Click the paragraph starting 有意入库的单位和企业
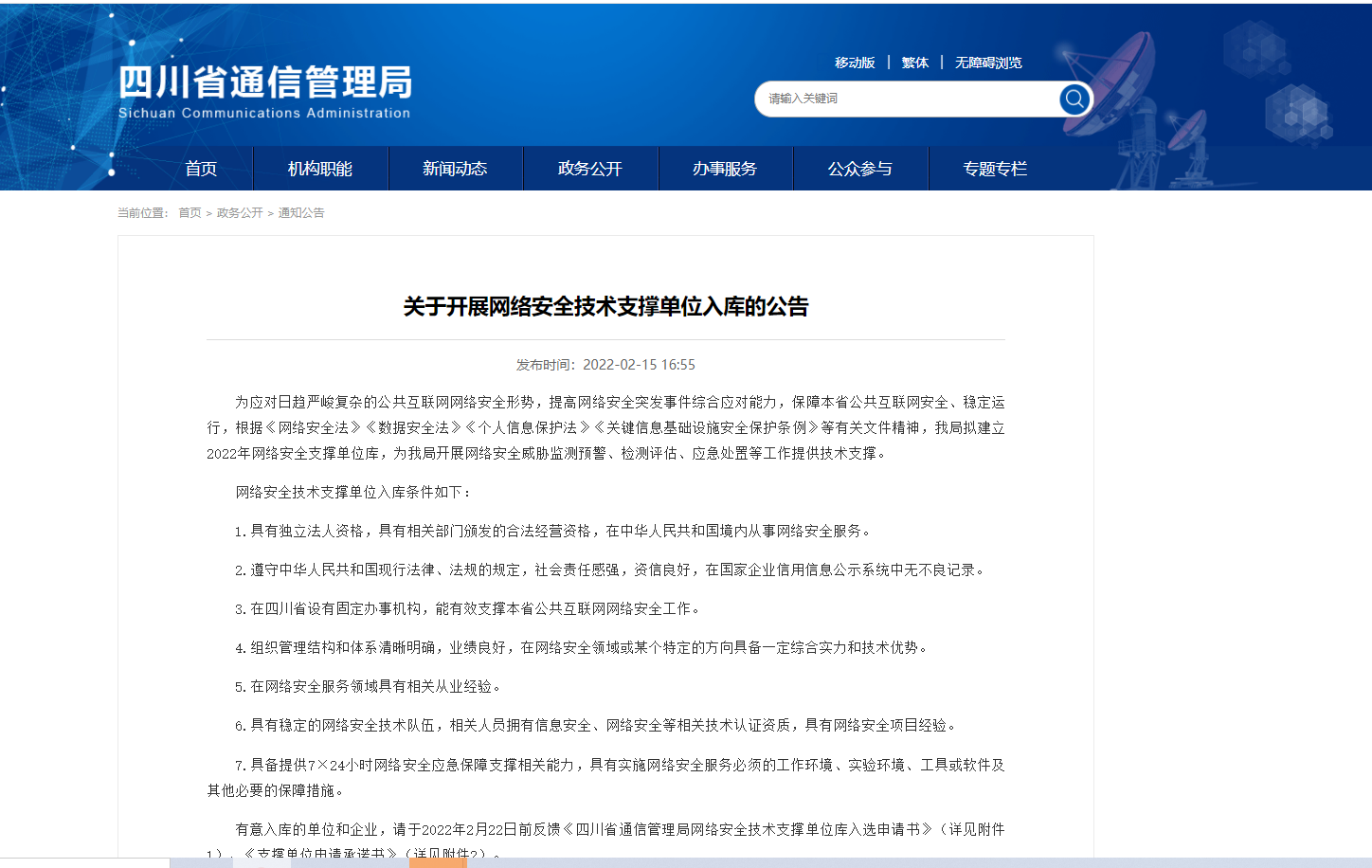The height and width of the screenshot is (868, 1372). pos(605,841)
